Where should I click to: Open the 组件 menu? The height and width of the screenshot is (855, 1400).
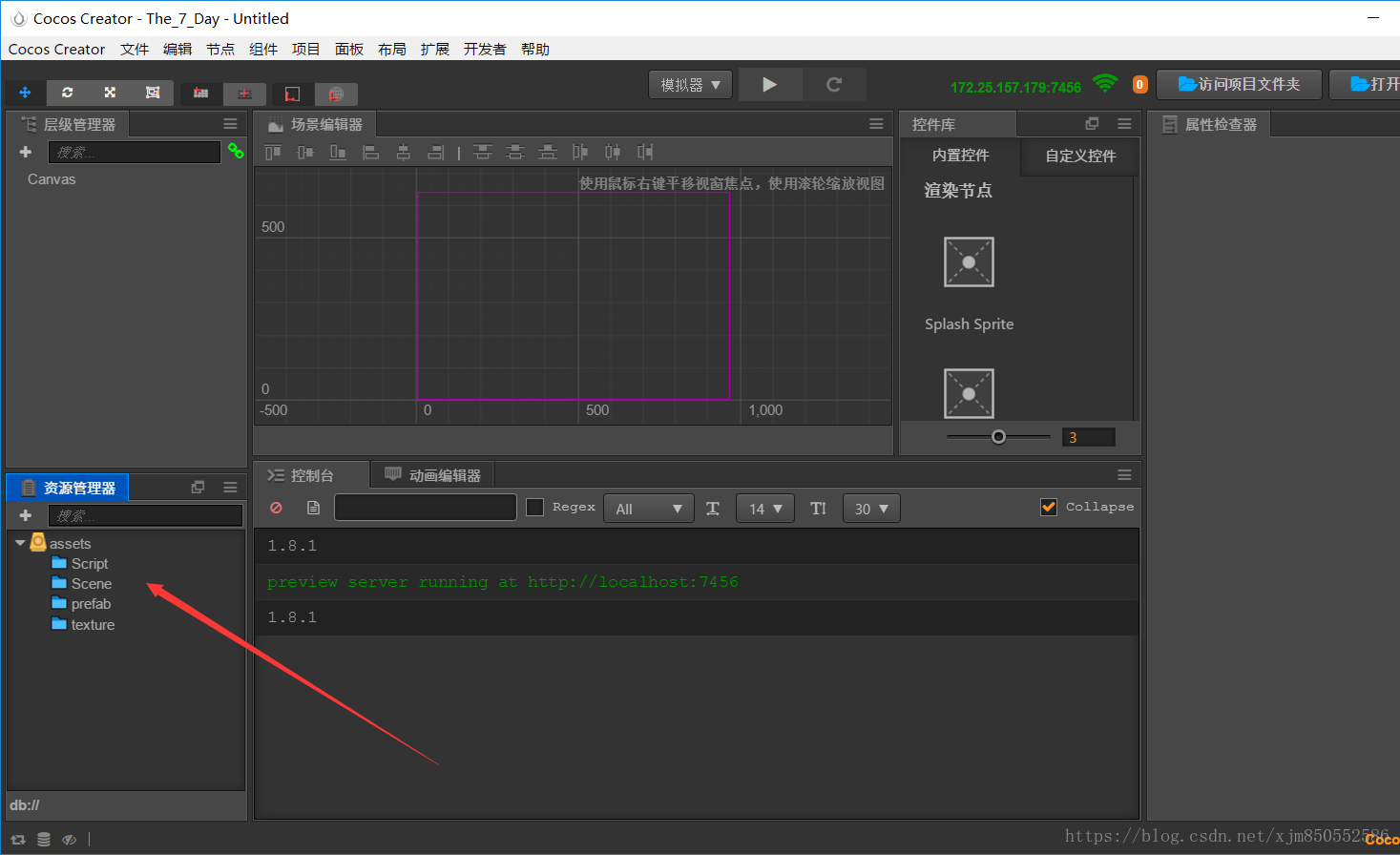[263, 49]
